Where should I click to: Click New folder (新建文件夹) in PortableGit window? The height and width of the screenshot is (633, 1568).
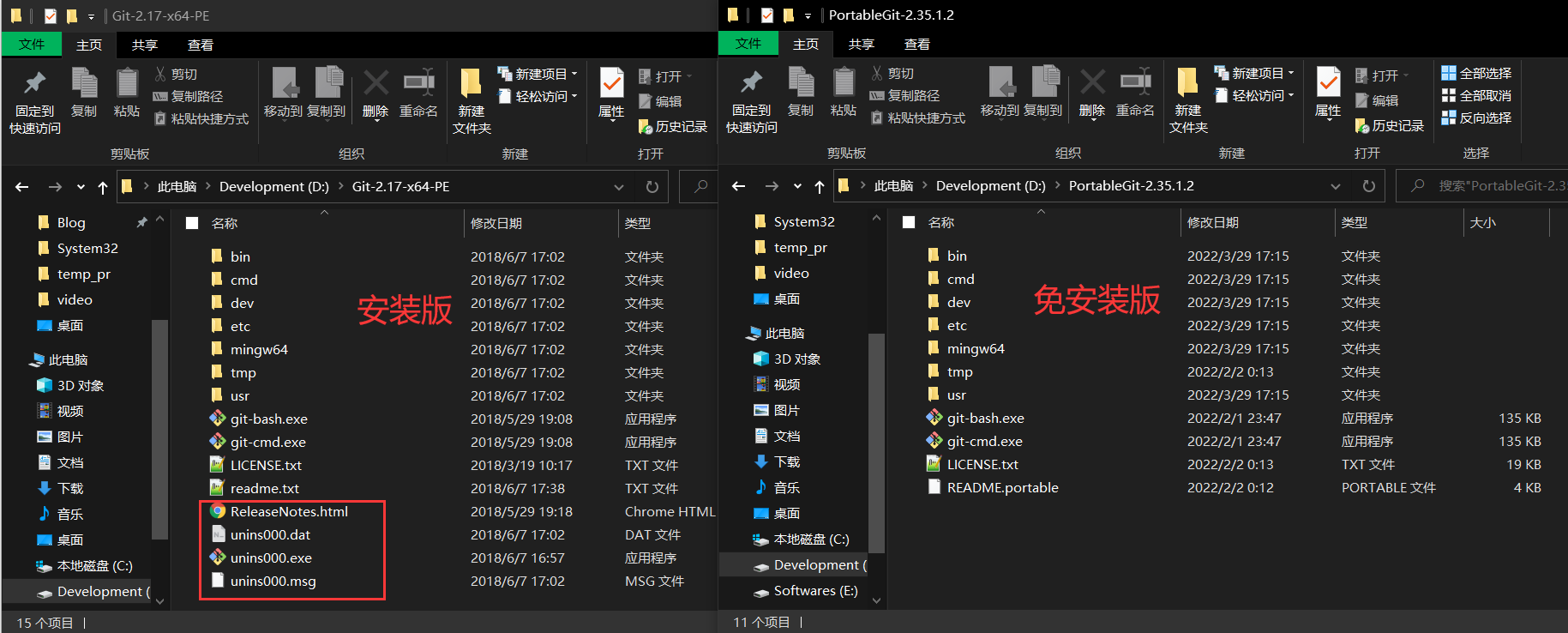point(1188,99)
